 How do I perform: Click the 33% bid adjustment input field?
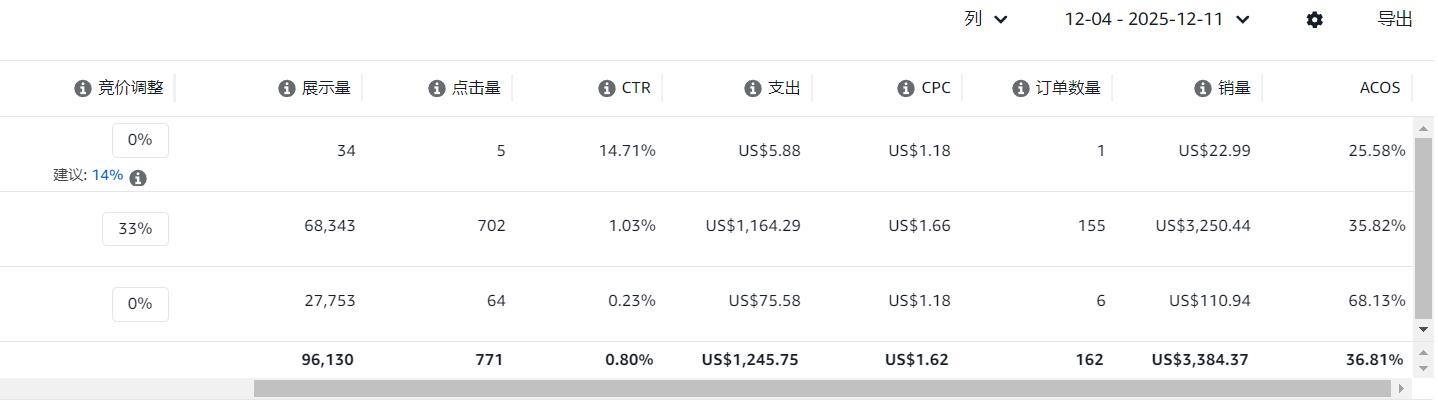click(x=135, y=229)
